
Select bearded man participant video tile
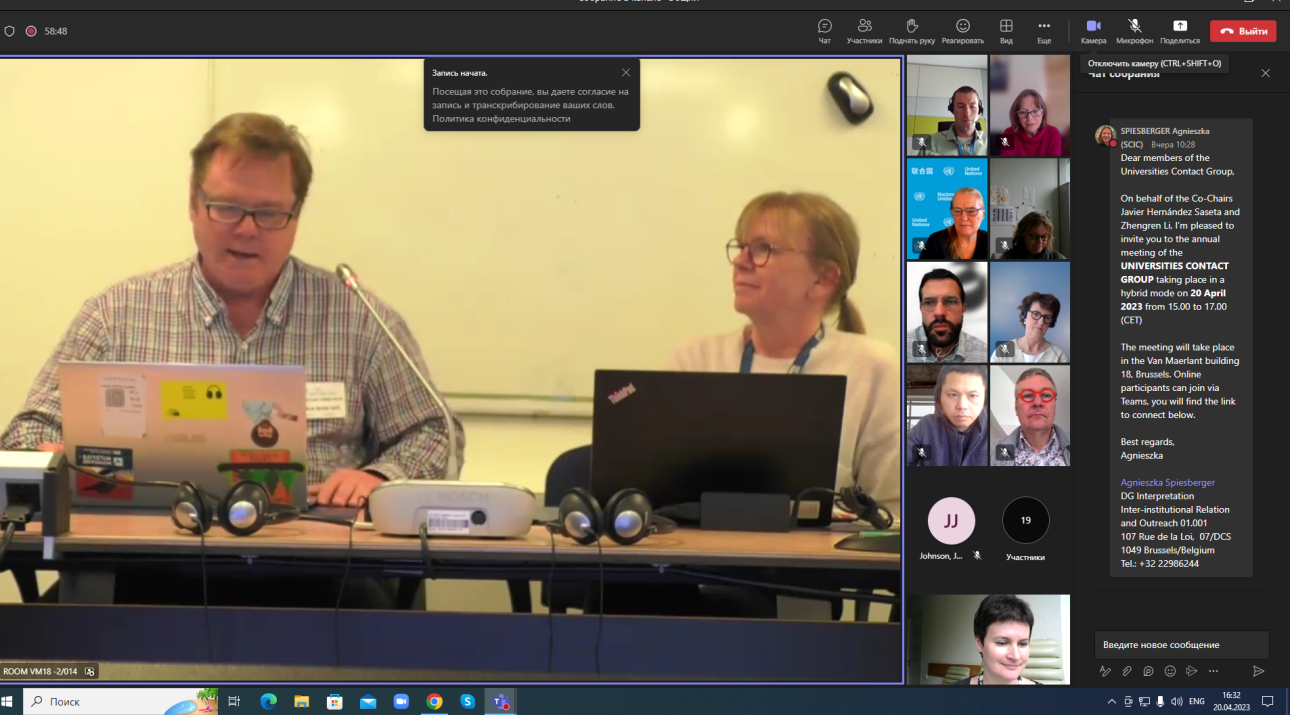click(x=947, y=312)
